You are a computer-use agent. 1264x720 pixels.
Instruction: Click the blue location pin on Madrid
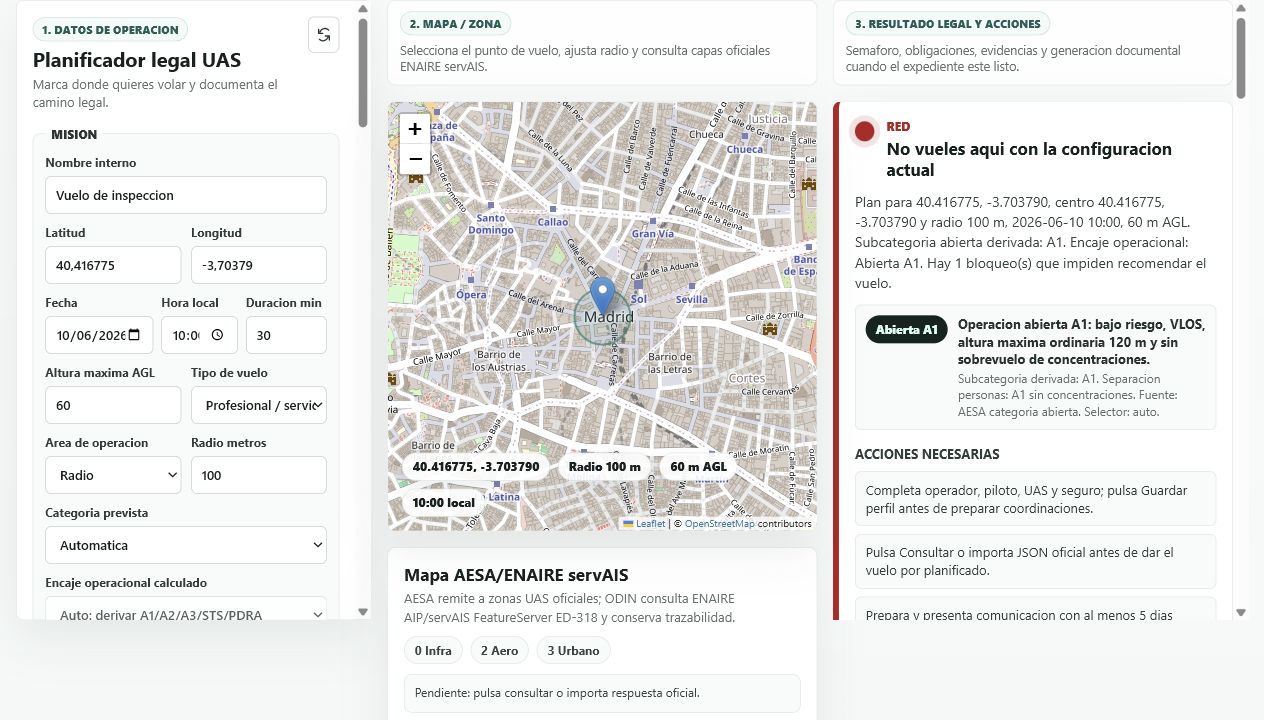(601, 297)
